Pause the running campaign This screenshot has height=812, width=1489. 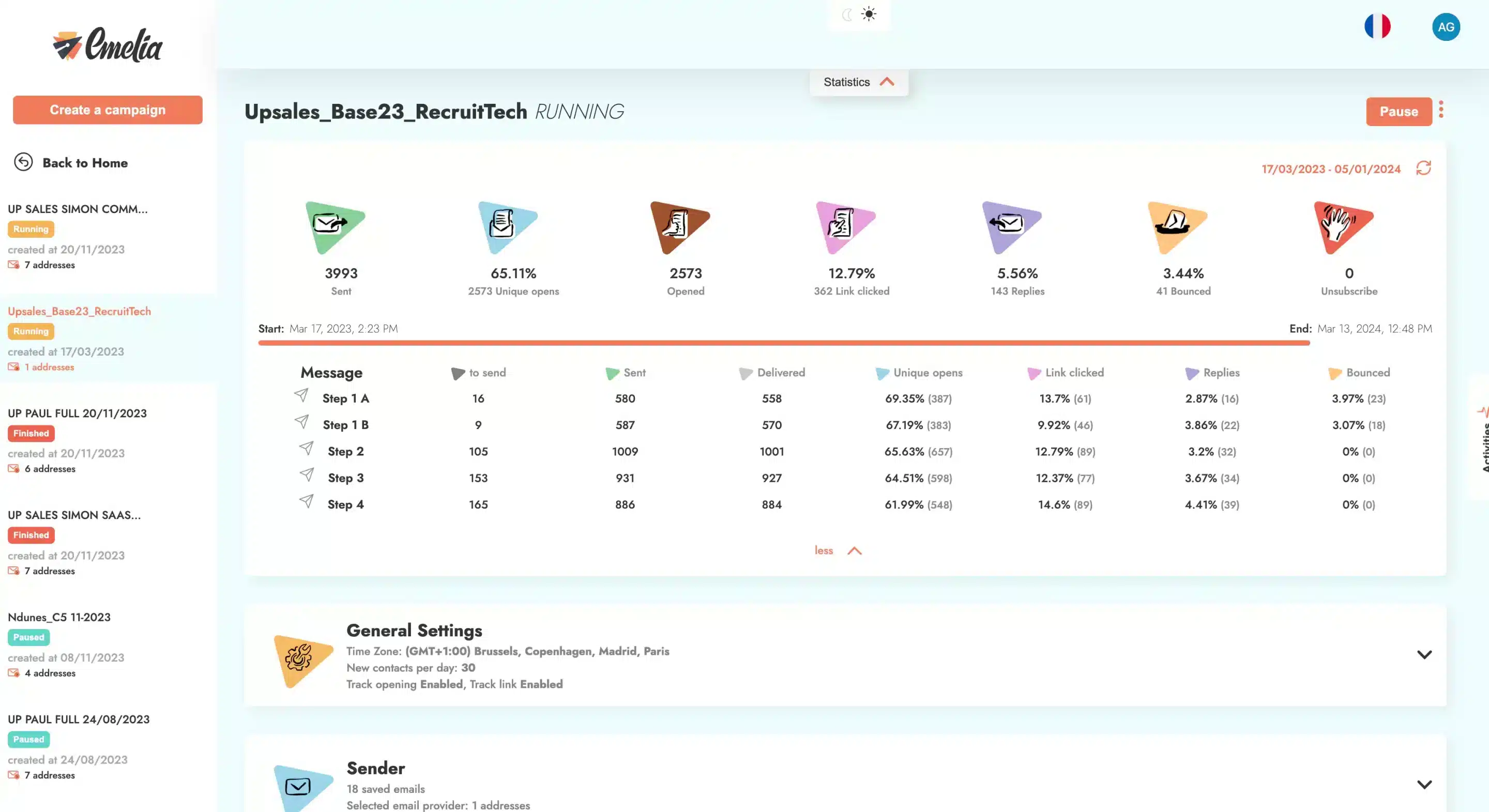1398,111
